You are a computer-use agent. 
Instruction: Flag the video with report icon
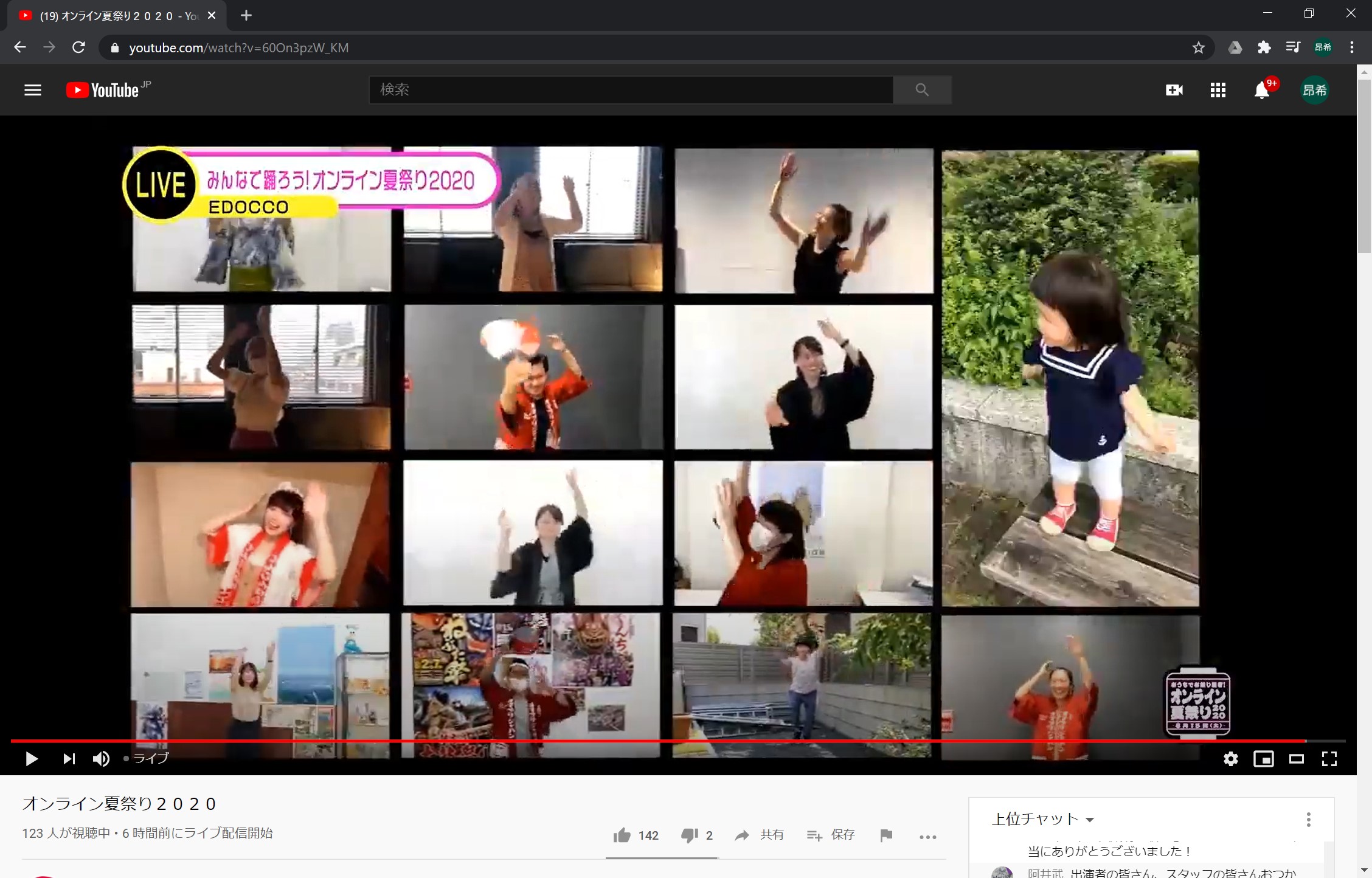pyautogui.click(x=886, y=835)
